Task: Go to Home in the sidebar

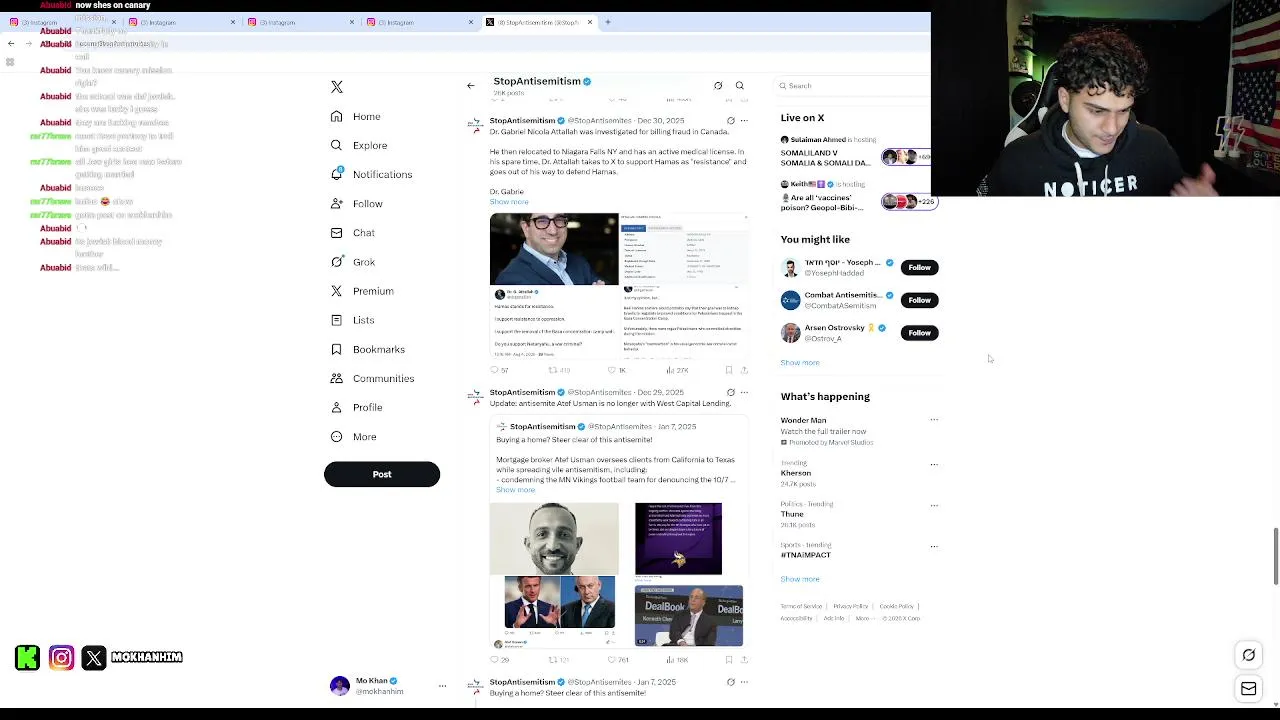Action: pos(356,117)
